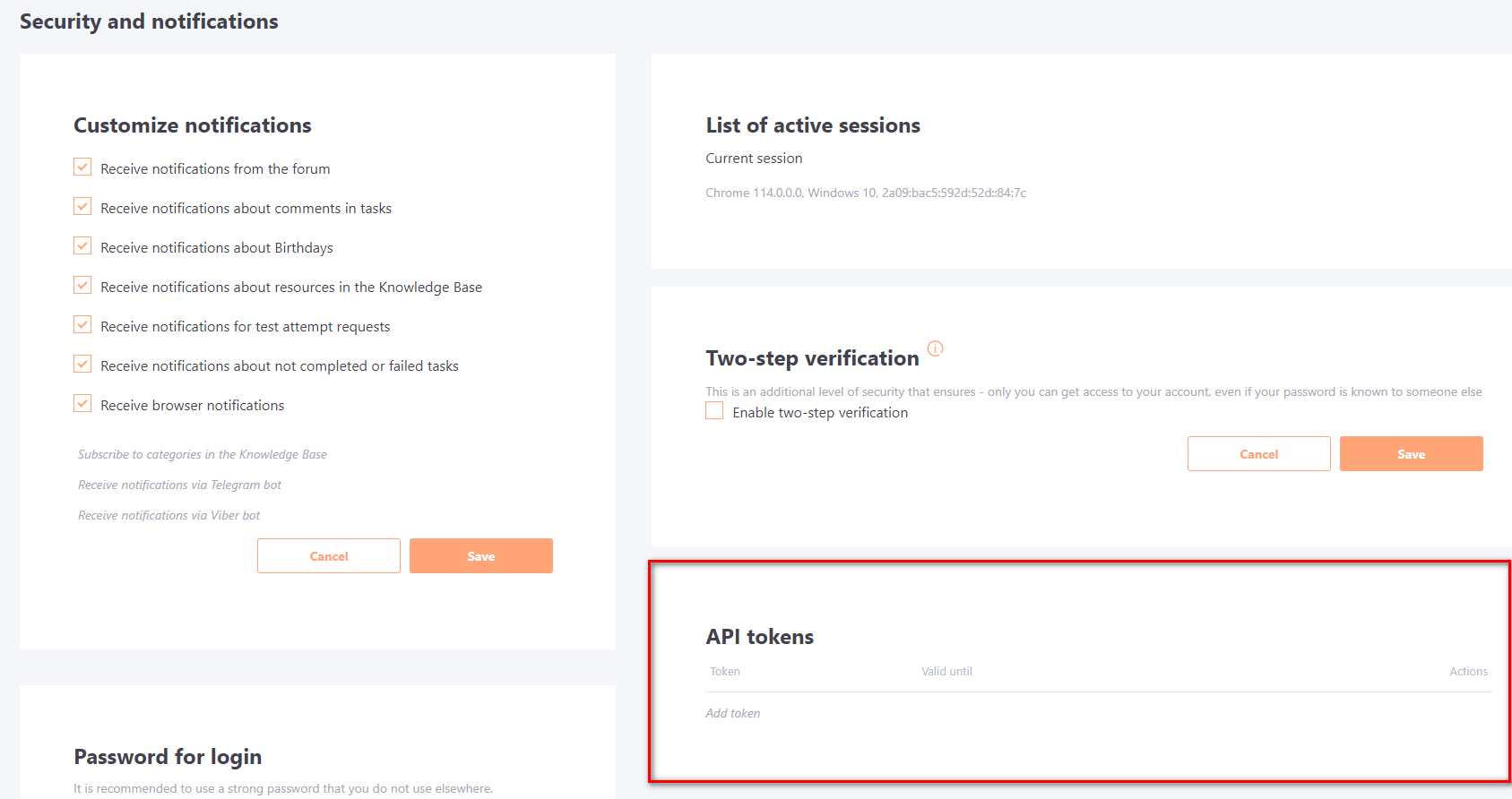Save the Customize notifications settings
1512x799 pixels.
coord(481,556)
